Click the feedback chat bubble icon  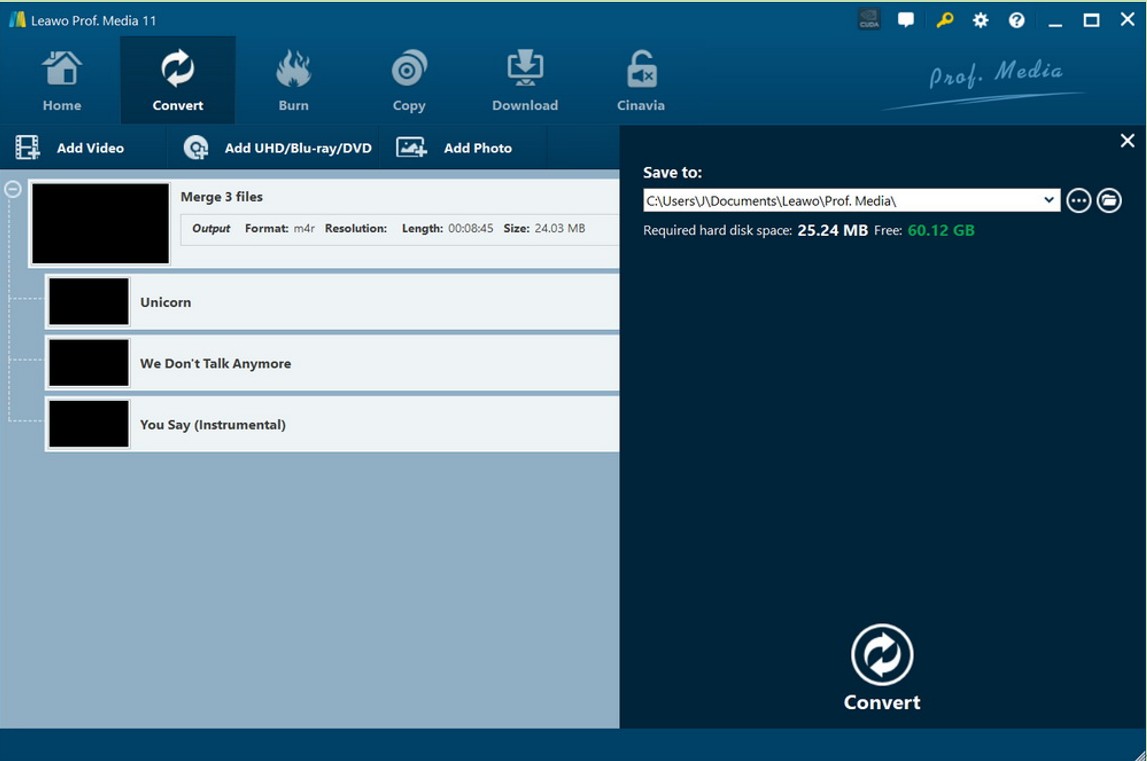tap(906, 20)
